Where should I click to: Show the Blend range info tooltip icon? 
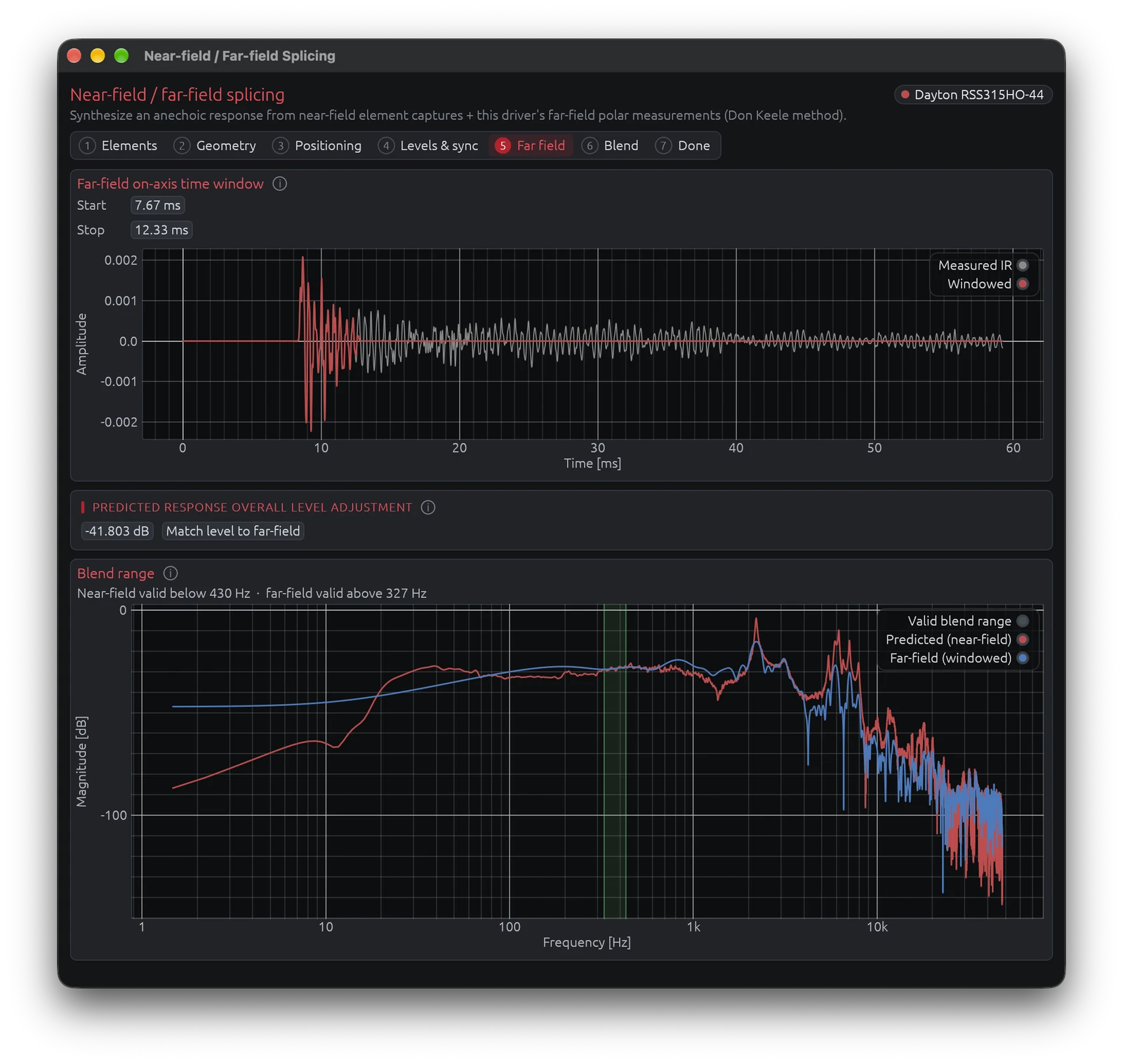(x=171, y=573)
